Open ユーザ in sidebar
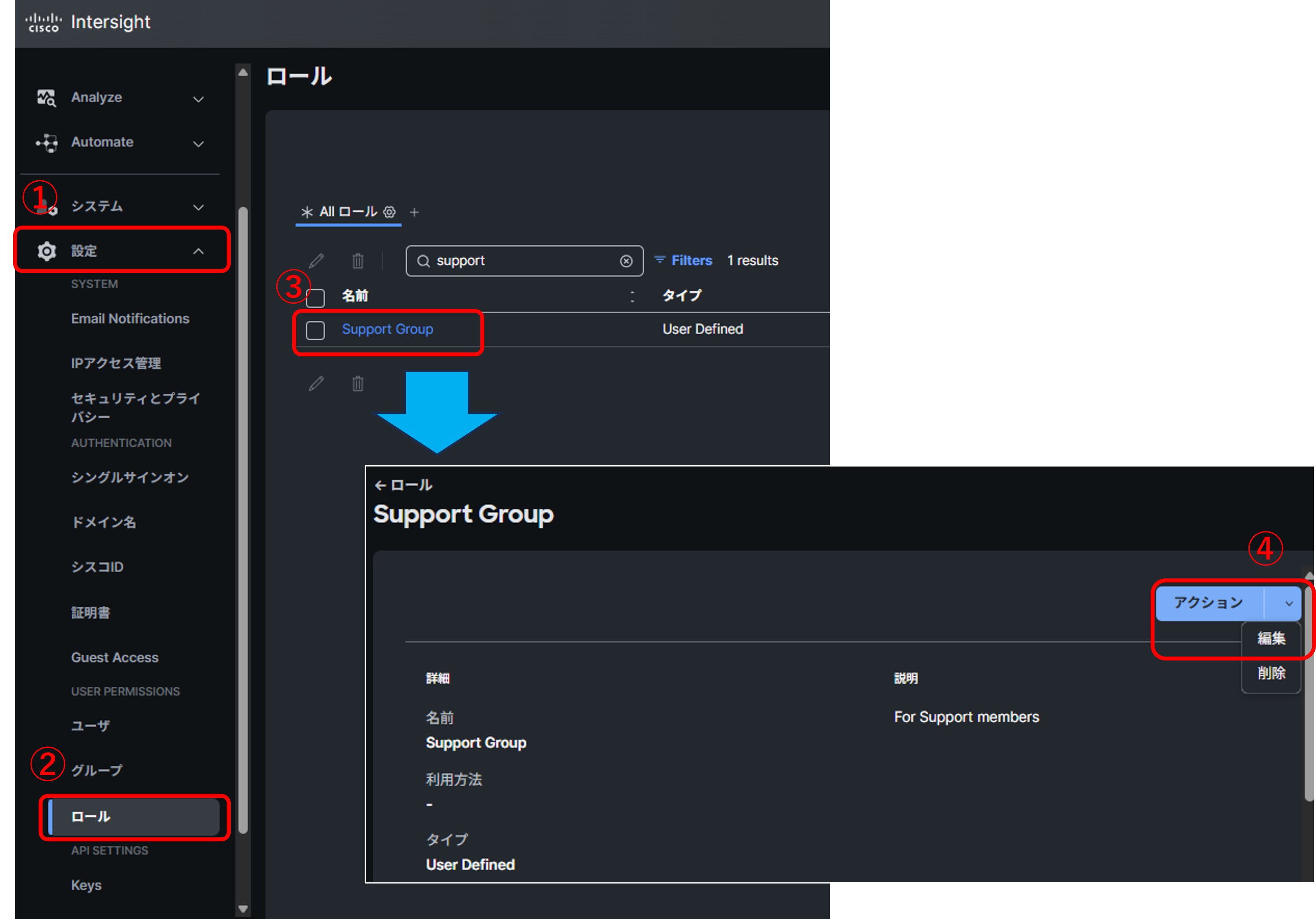Viewport: 1316px width, 919px height. [90, 725]
